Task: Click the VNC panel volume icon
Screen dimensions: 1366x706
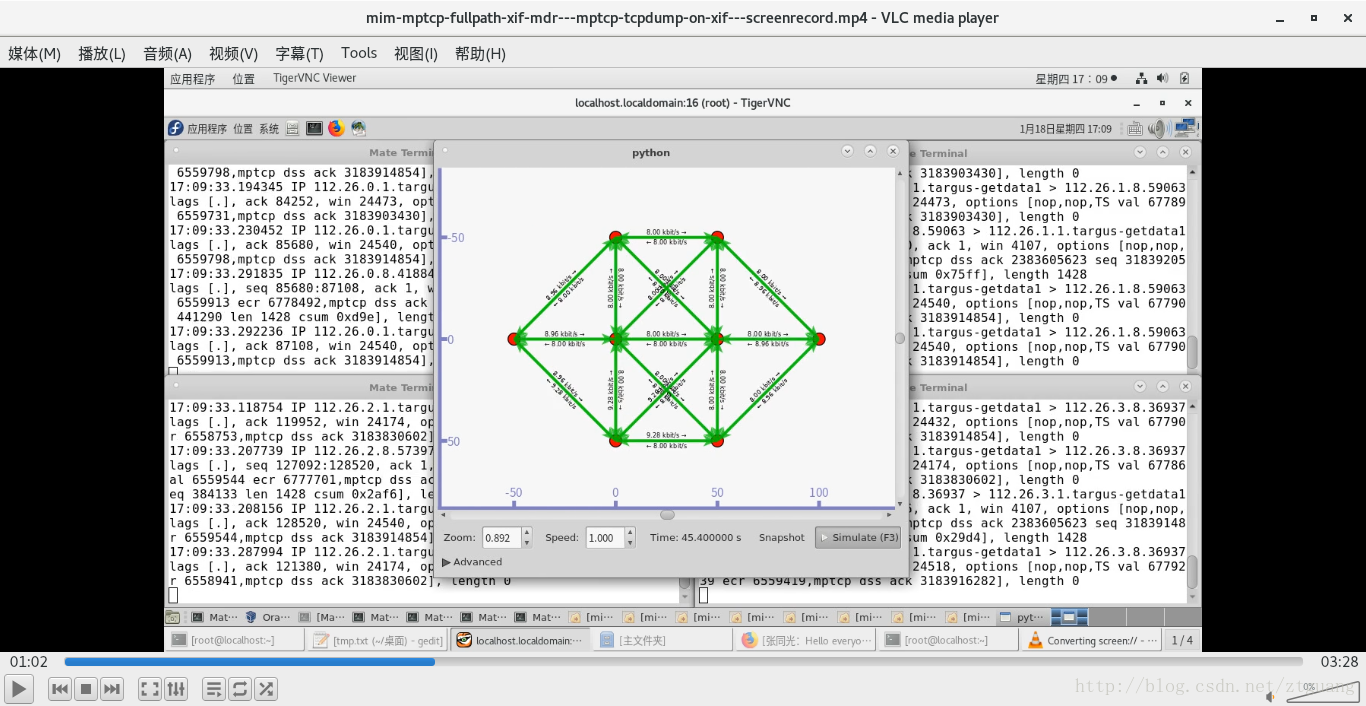Action: 1159,128
